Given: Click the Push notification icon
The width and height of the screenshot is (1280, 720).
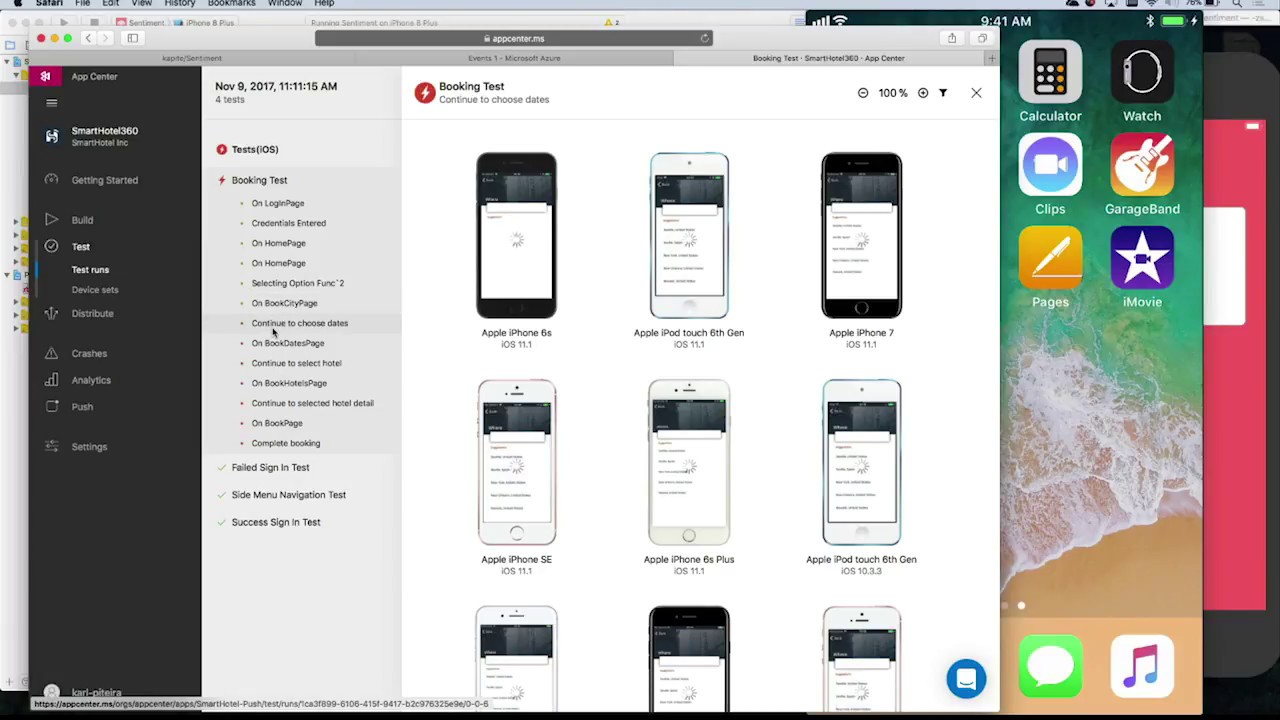Looking at the screenshot, I should [51, 406].
